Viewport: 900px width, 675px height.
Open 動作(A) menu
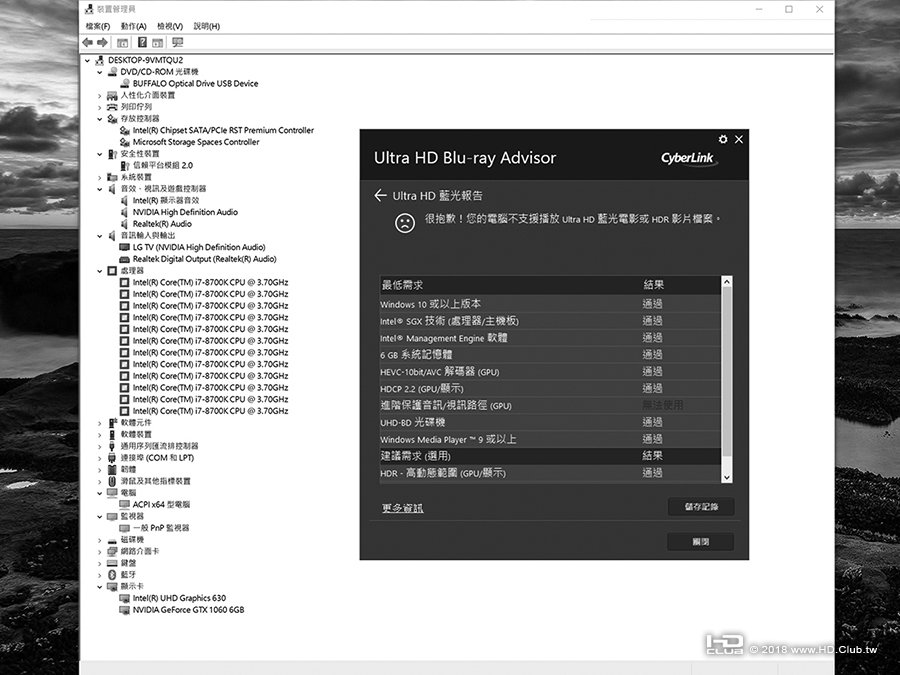pyautogui.click(x=133, y=26)
